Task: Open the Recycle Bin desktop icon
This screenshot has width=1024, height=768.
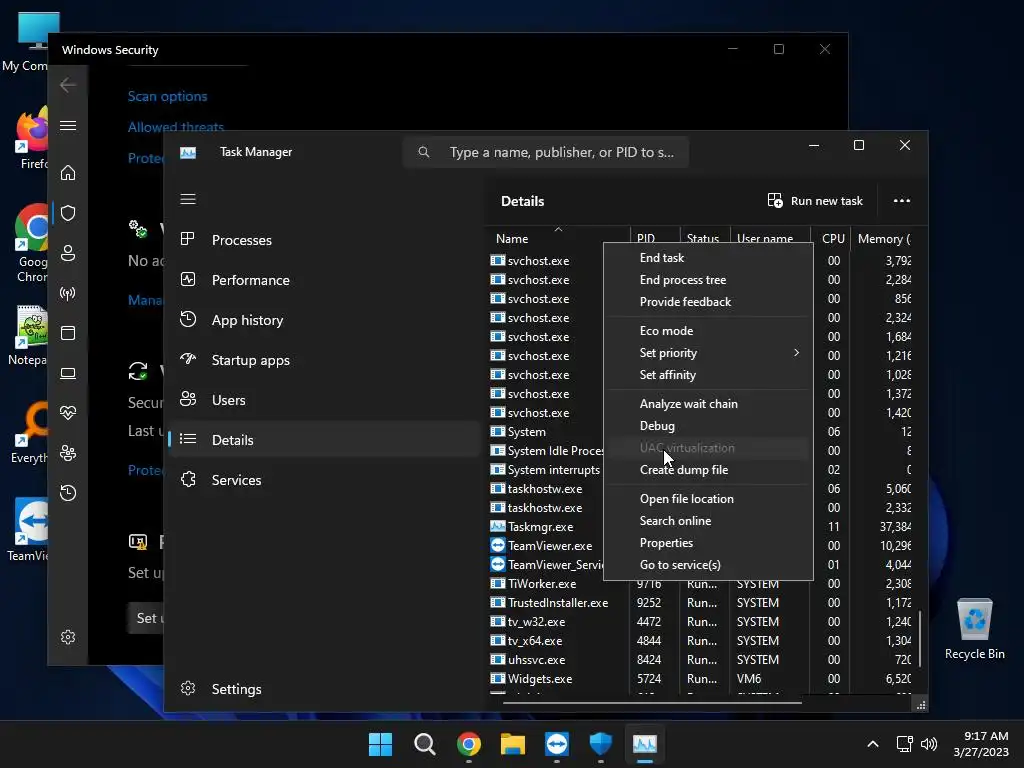Action: click(x=974, y=629)
